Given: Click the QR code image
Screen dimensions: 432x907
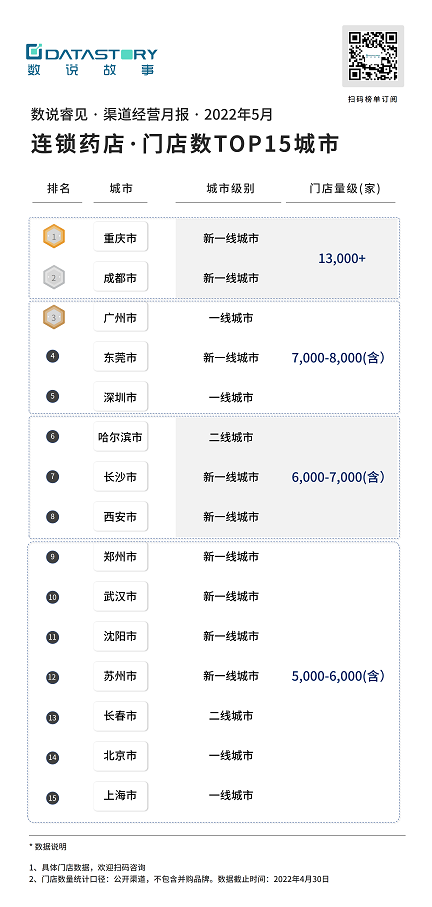Looking at the screenshot, I should point(373,56).
